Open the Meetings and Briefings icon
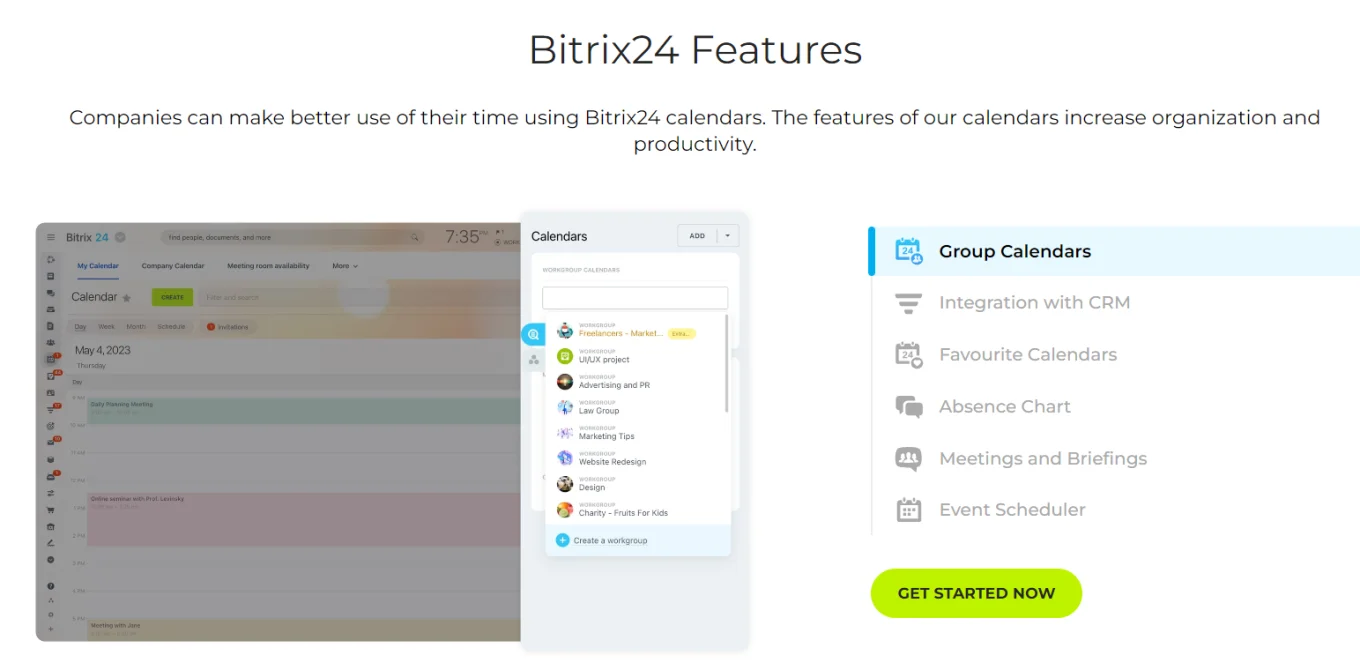The image size is (1360, 670). [908, 458]
